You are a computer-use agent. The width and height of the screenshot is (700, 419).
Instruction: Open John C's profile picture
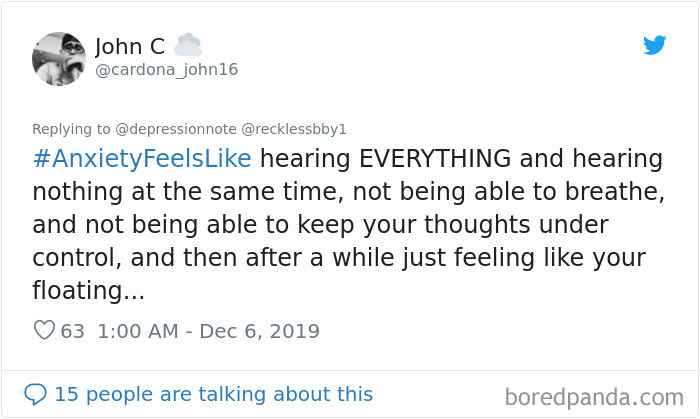click(x=59, y=57)
